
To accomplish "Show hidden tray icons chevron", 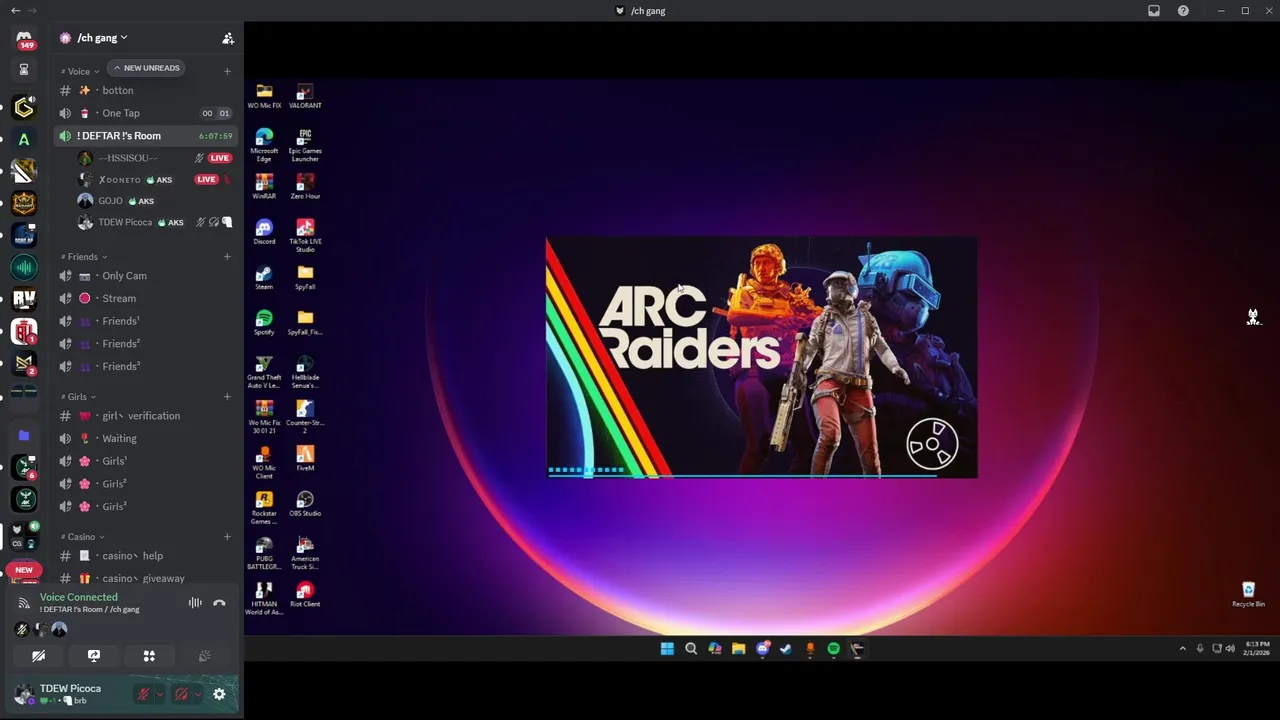I will (1183, 649).
